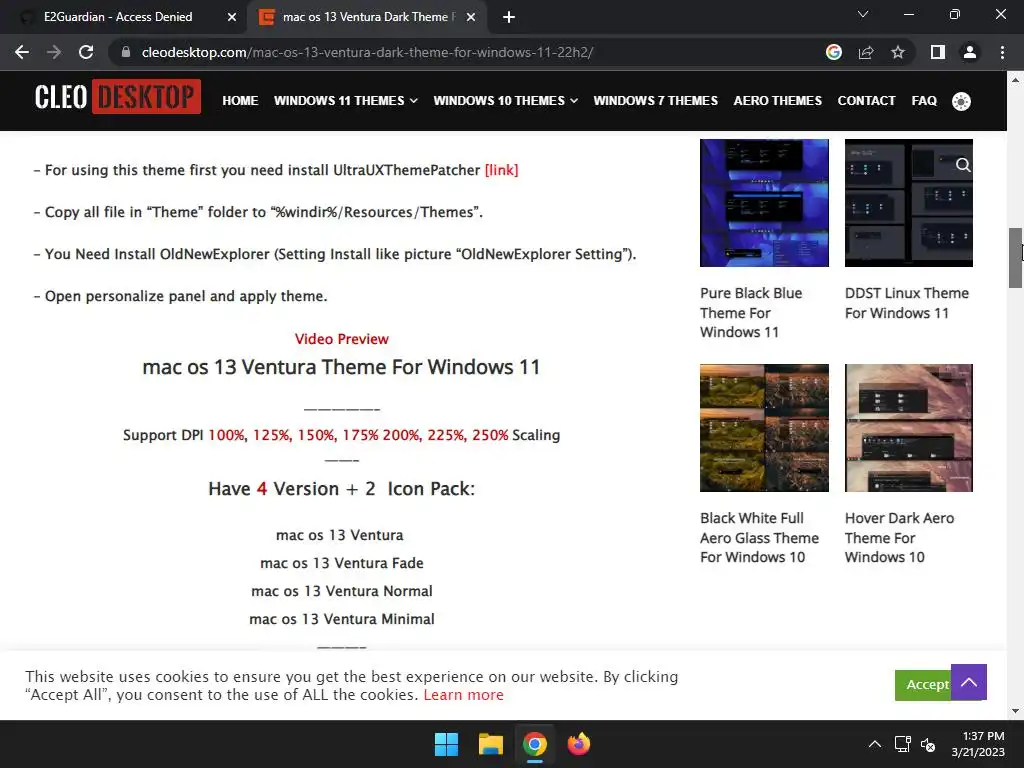The width and height of the screenshot is (1024, 768).
Task: Launch Firefox from the taskbar
Action: pyautogui.click(x=579, y=744)
